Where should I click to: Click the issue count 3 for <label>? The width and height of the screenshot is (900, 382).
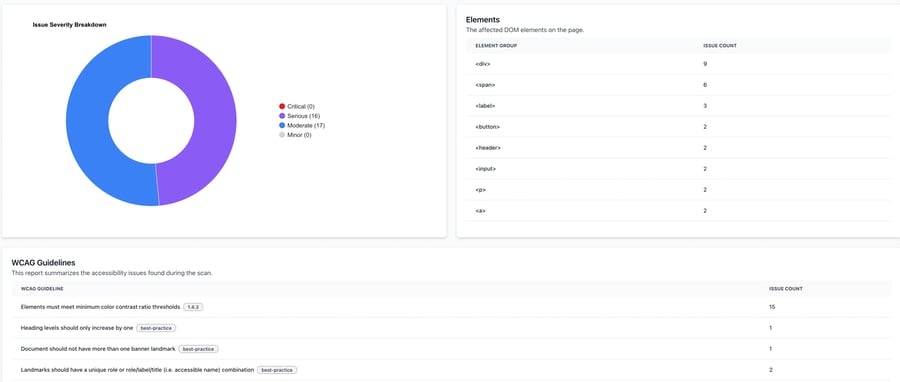point(705,106)
